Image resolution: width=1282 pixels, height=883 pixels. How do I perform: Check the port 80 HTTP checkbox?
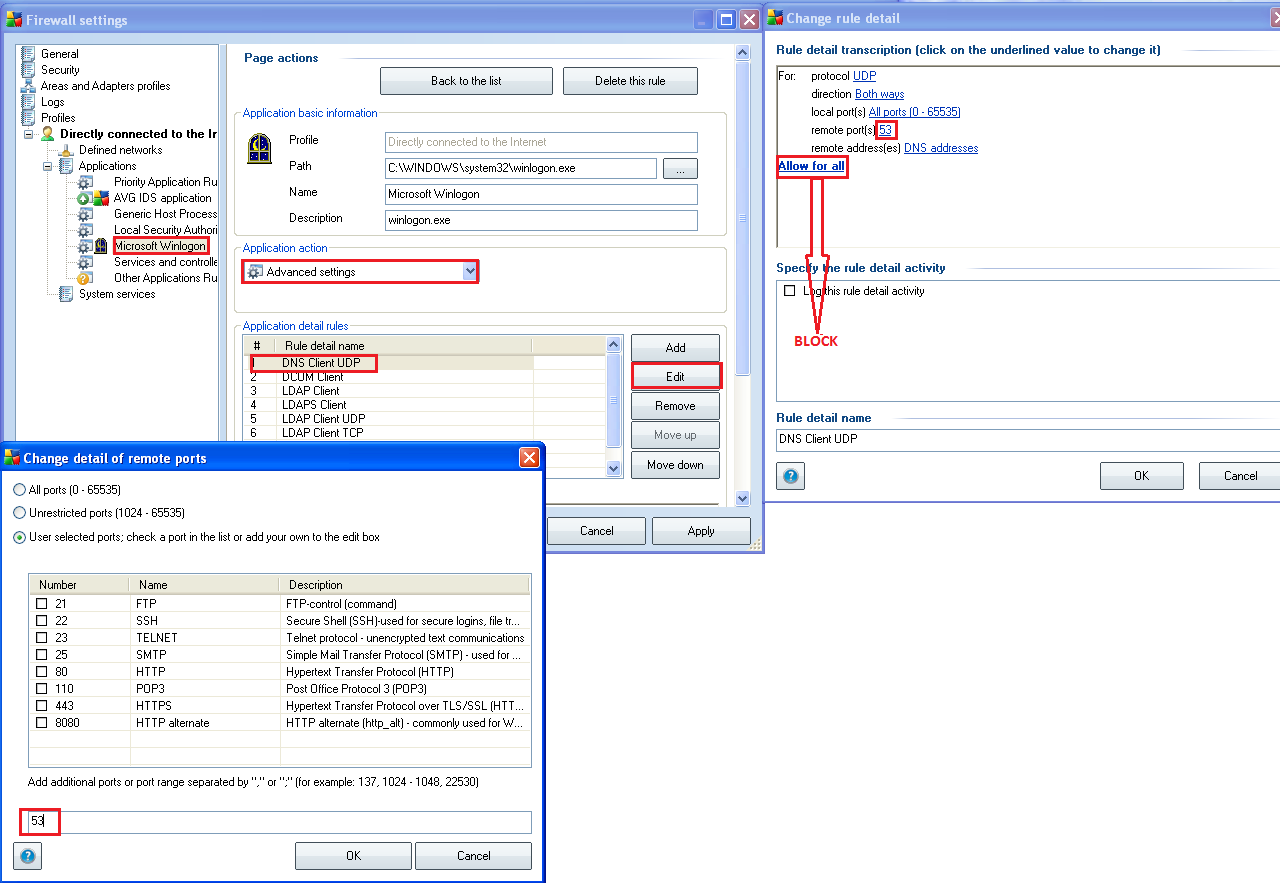(x=42, y=672)
